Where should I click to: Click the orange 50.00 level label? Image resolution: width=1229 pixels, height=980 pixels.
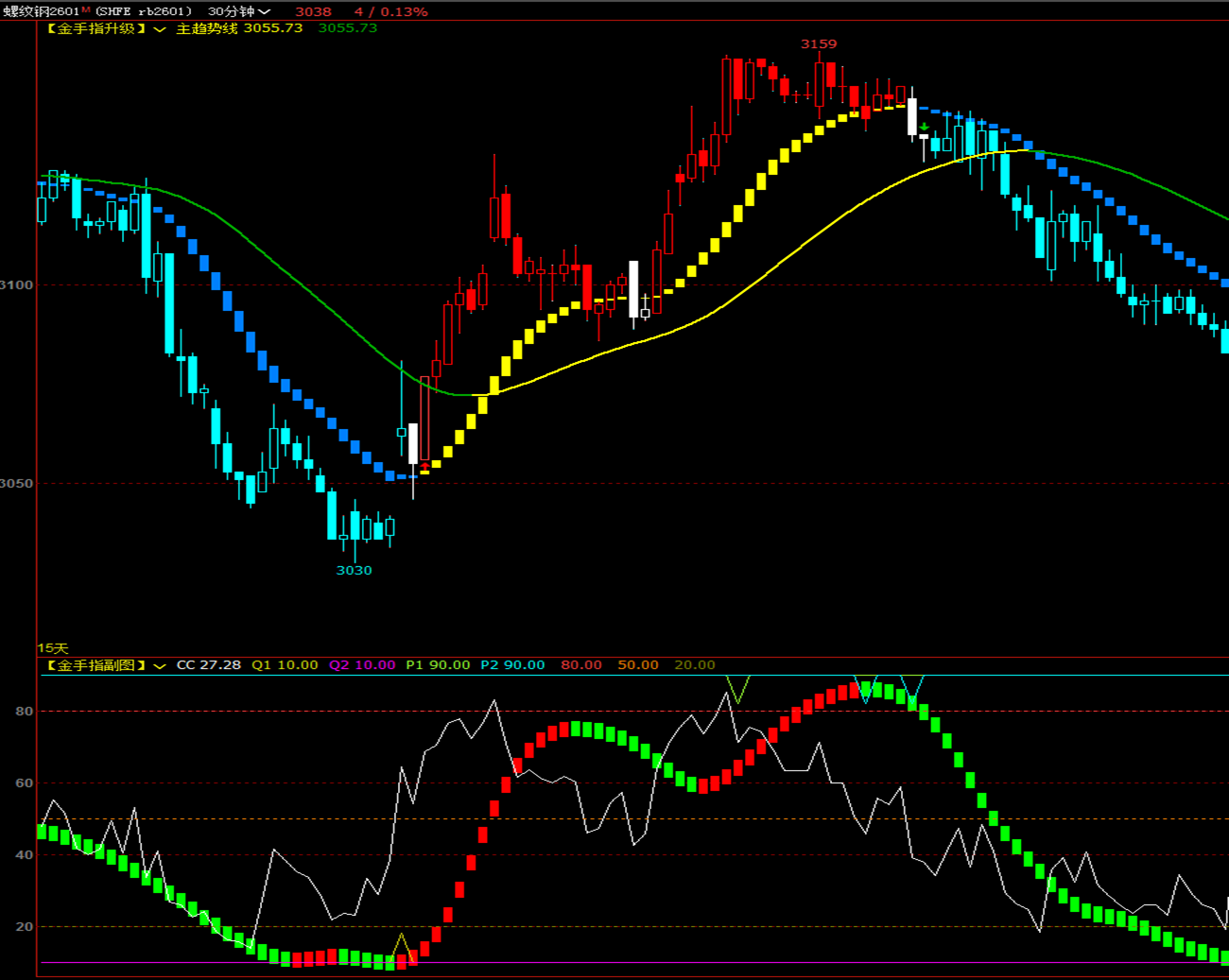coord(637,665)
